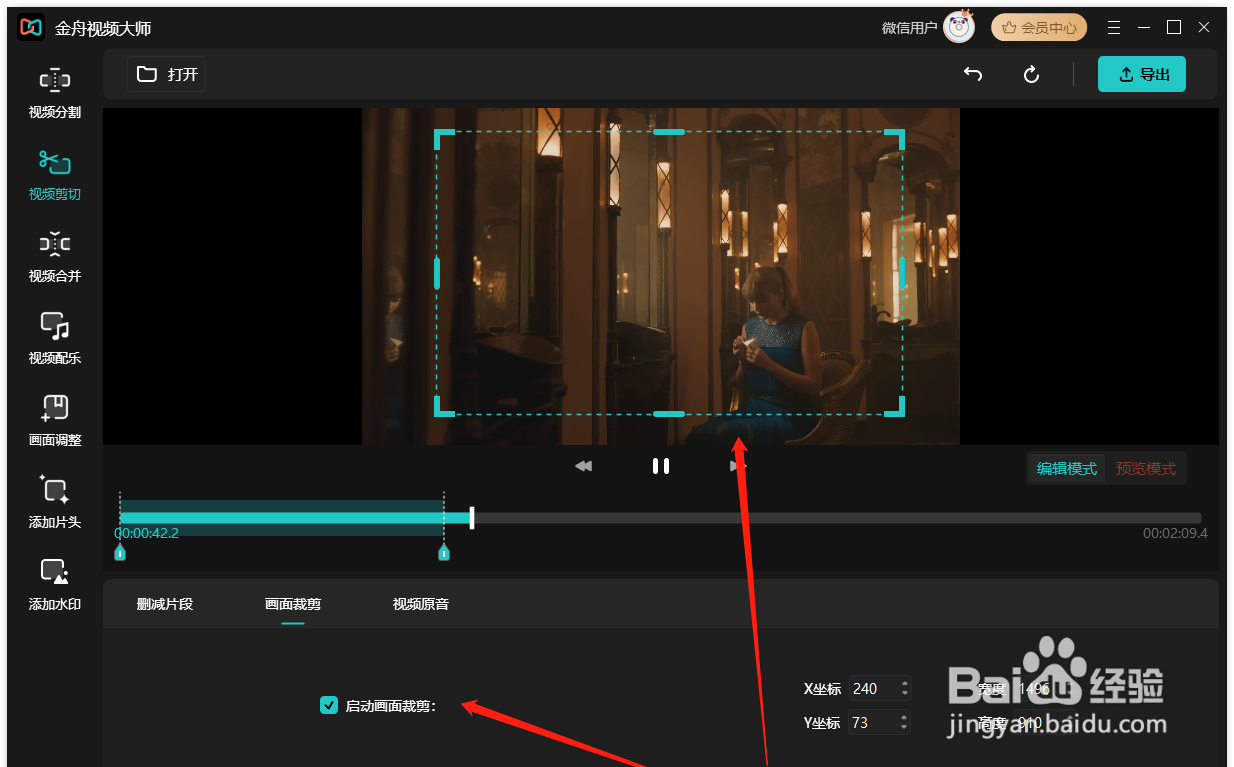Click the undo arrow icon
Image resolution: width=1234 pixels, height=767 pixels.
point(972,74)
